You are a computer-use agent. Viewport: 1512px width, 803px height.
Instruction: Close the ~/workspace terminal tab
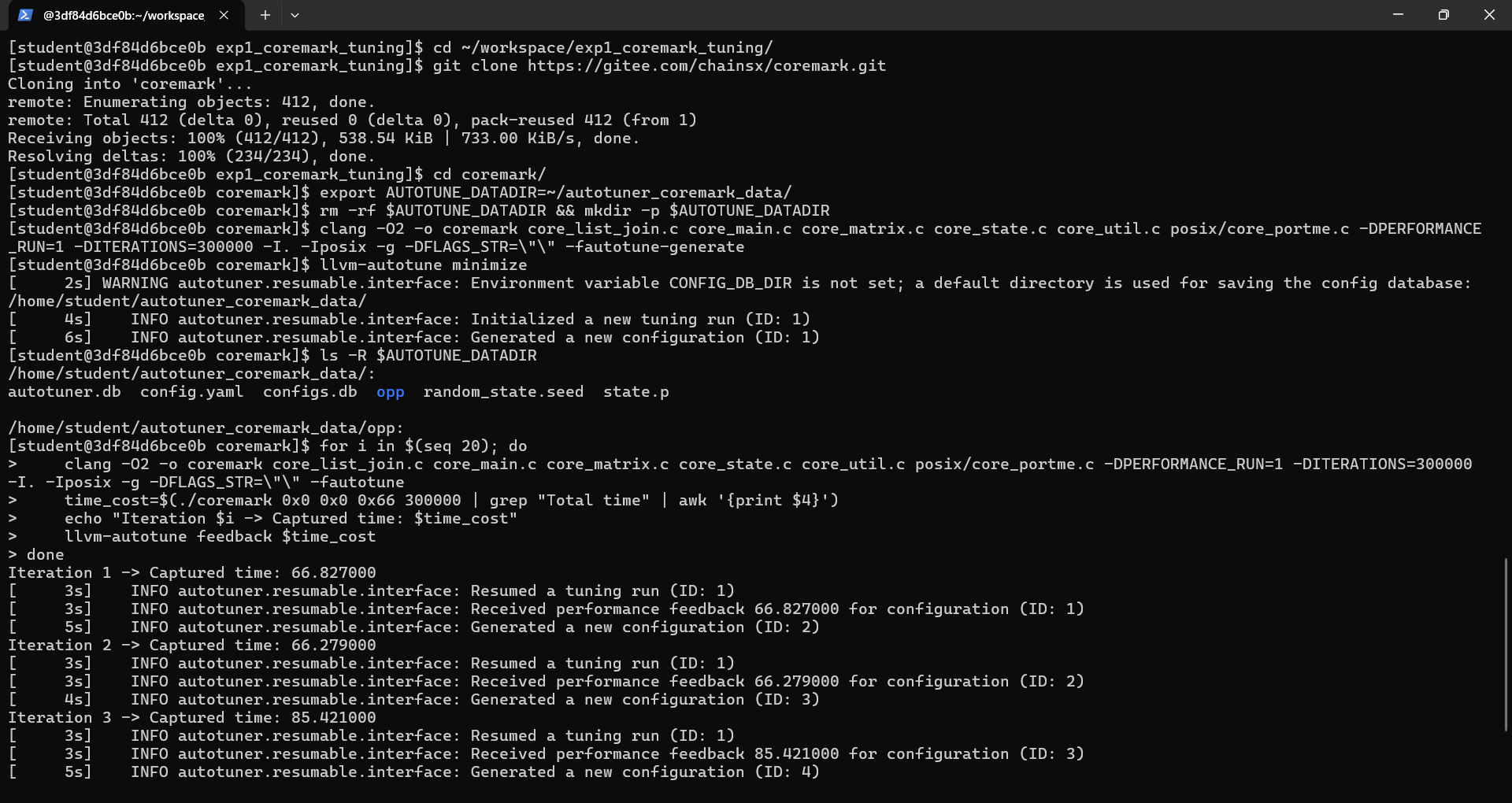(x=224, y=15)
